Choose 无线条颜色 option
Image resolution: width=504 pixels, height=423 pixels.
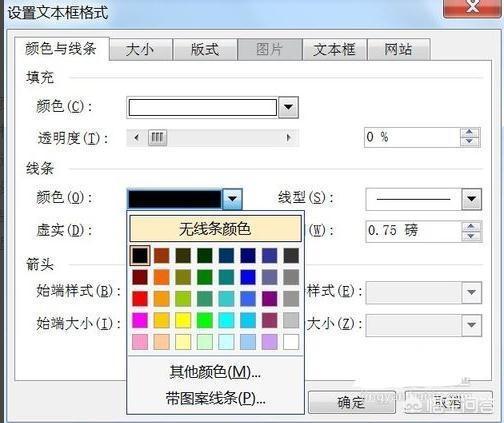click(215, 229)
